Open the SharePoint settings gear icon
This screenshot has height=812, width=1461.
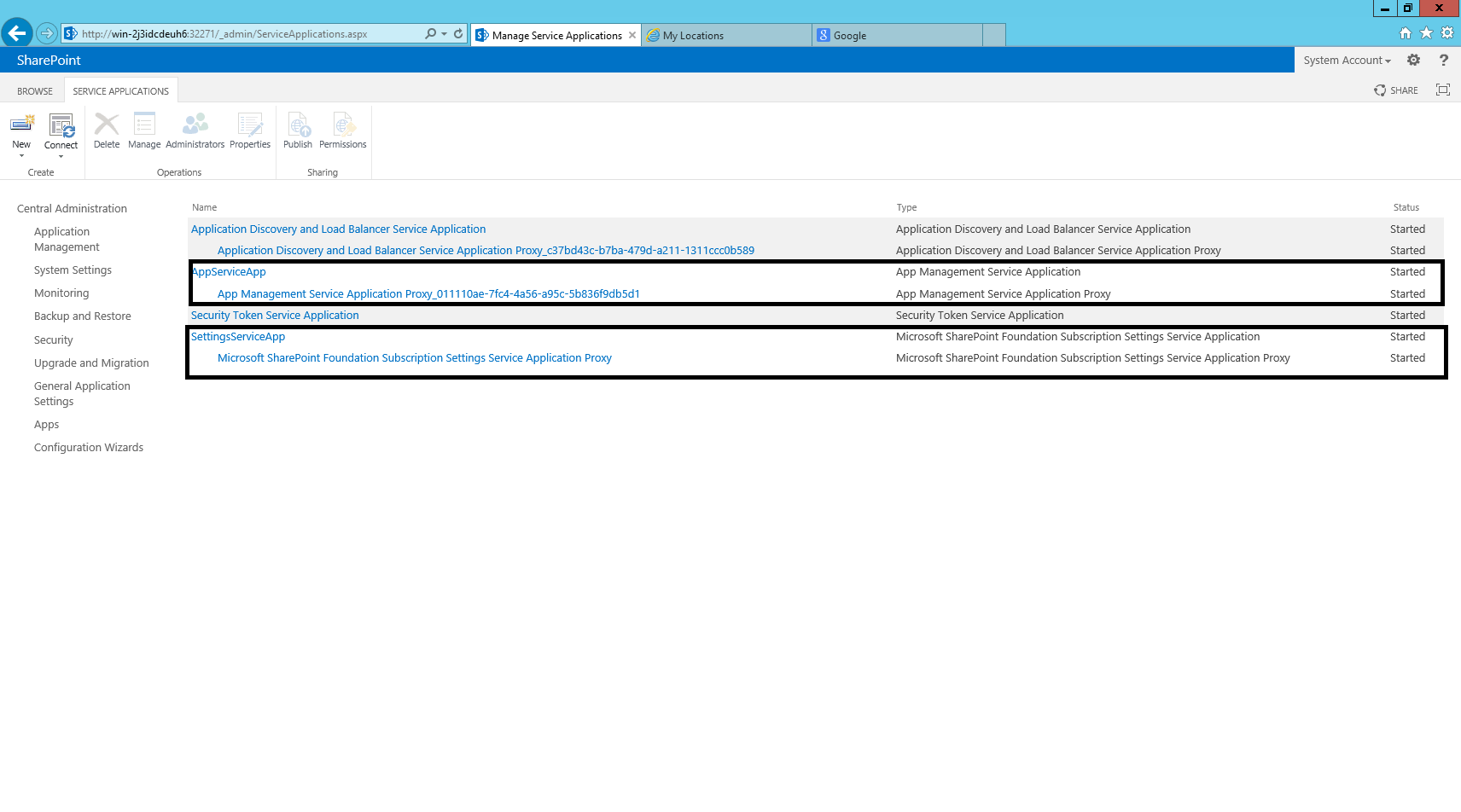(x=1413, y=60)
